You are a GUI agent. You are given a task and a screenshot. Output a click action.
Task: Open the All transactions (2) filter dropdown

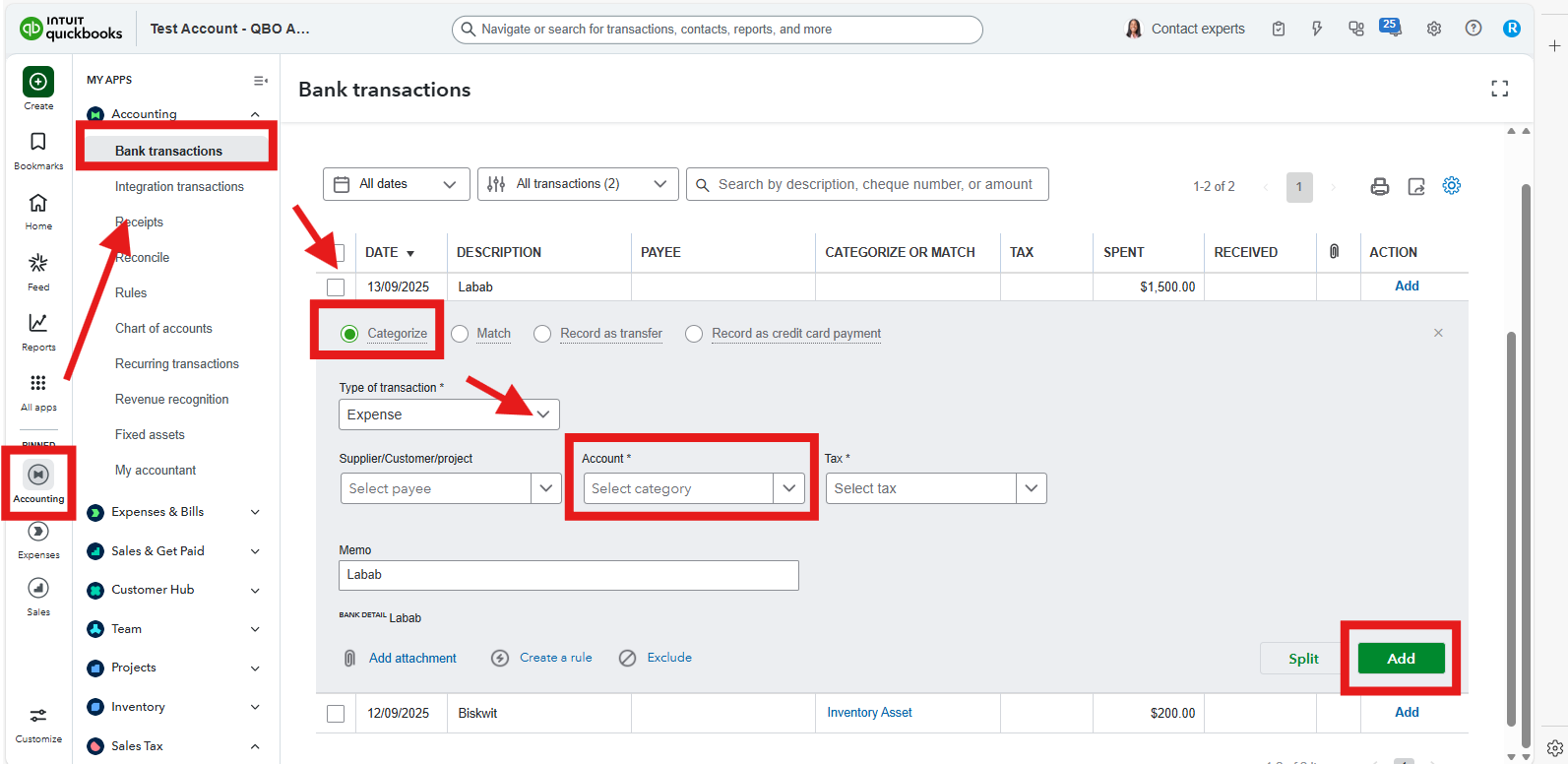coord(578,184)
